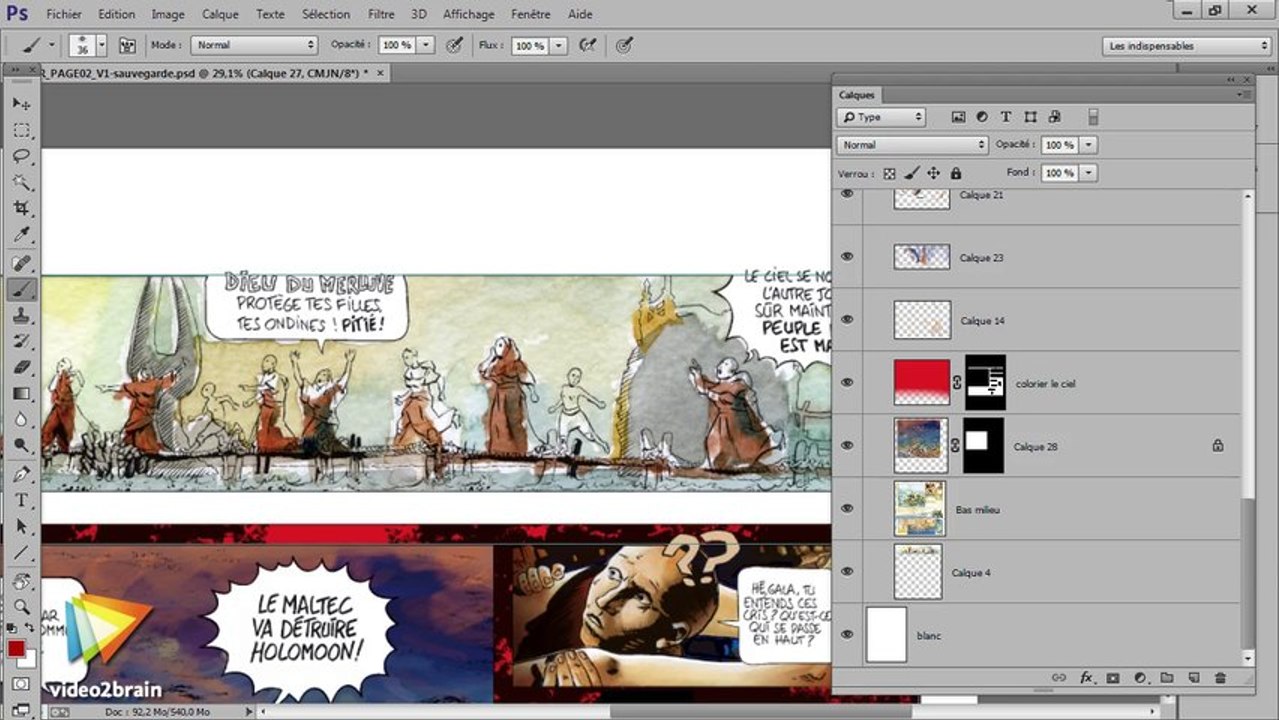
Task: Toggle tablet pressure for size
Action: [624, 45]
